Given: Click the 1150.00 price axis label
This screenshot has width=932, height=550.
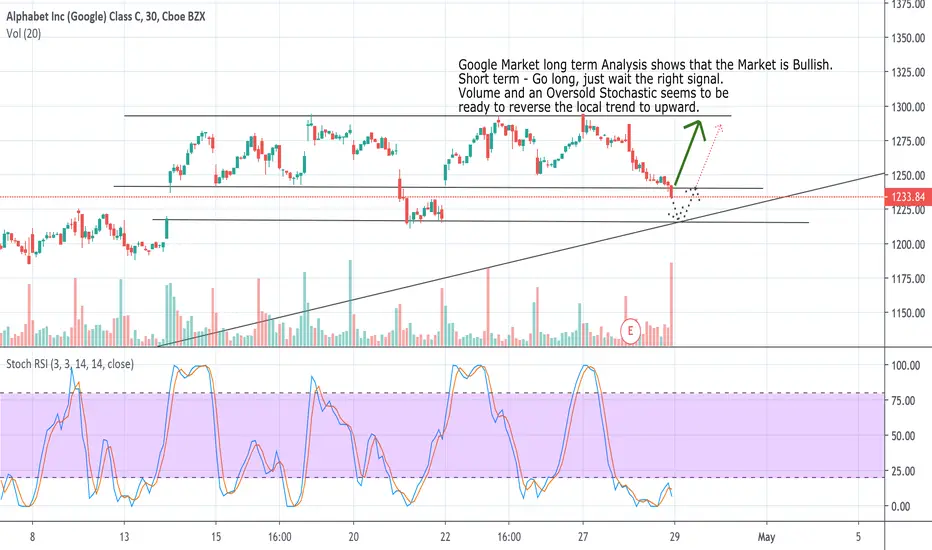Looking at the screenshot, I should 908,313.
